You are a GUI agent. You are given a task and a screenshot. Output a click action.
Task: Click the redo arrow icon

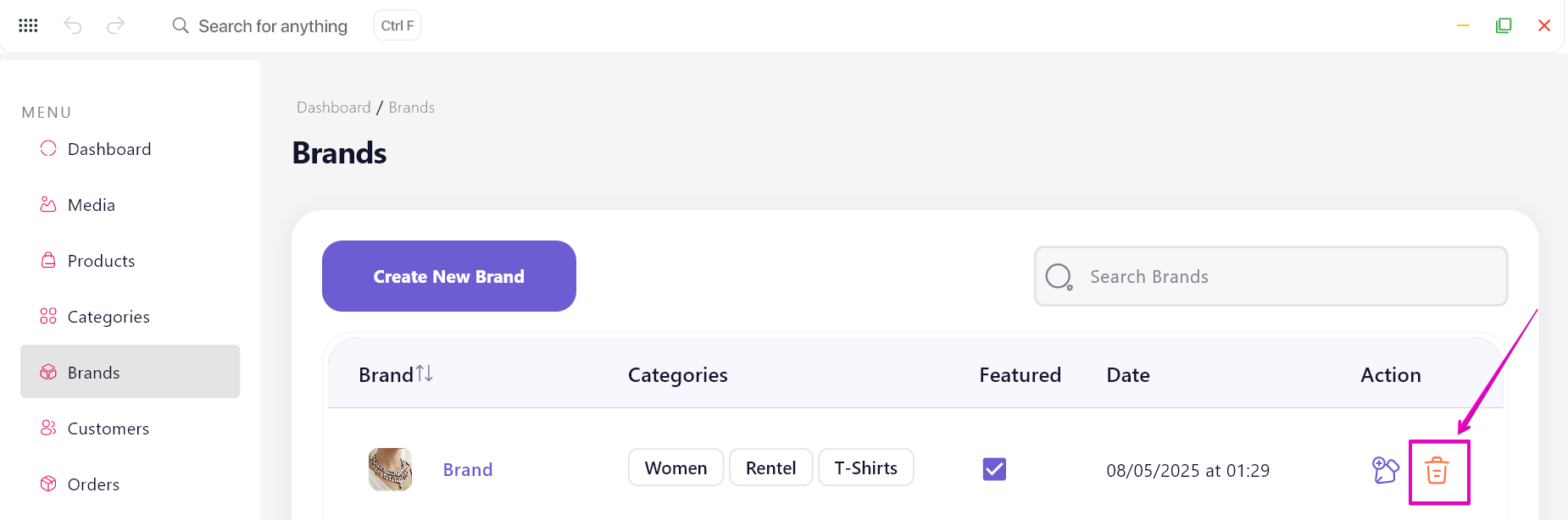click(x=115, y=25)
